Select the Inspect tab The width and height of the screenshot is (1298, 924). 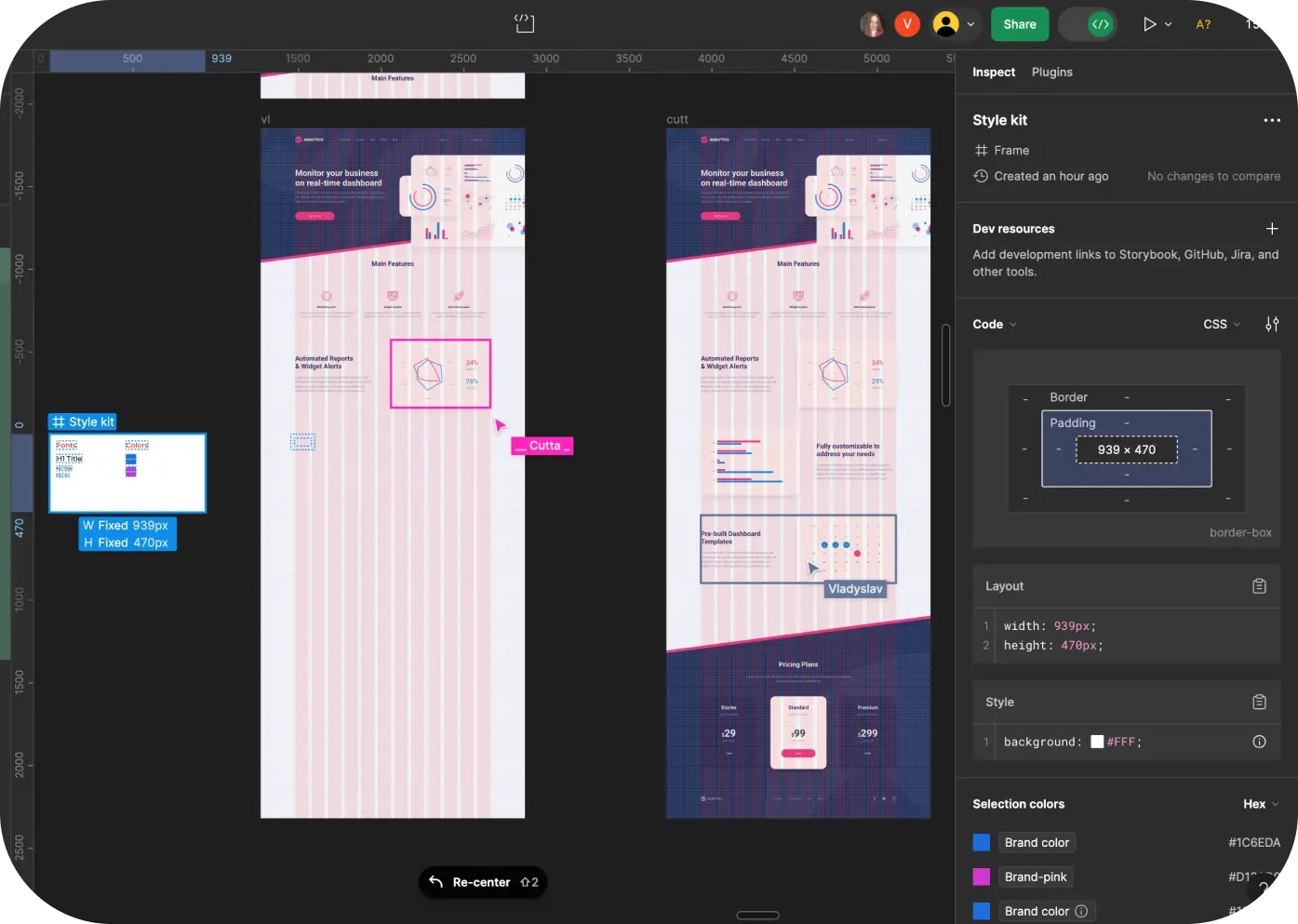click(993, 72)
